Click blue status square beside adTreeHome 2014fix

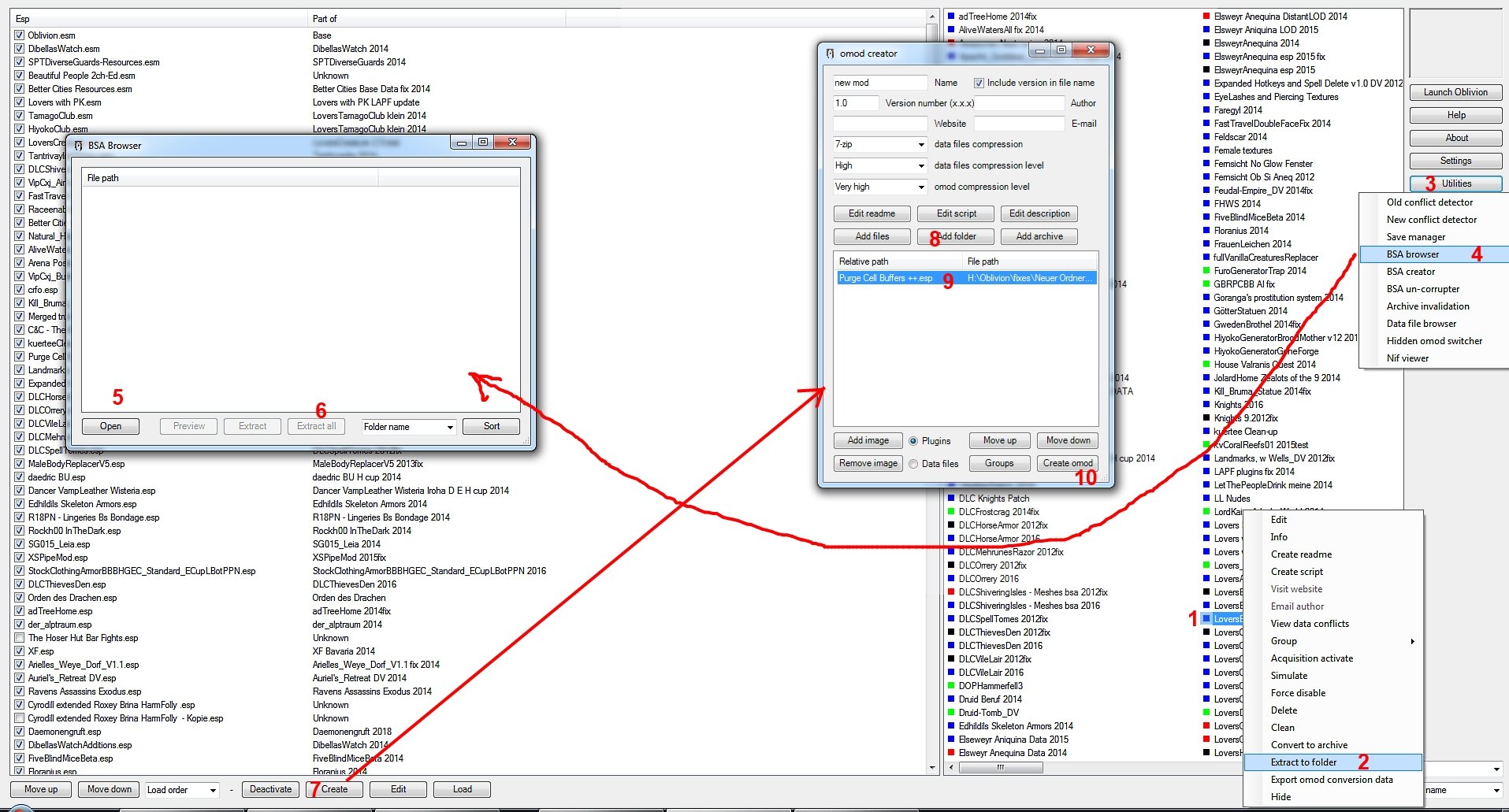pos(951,16)
